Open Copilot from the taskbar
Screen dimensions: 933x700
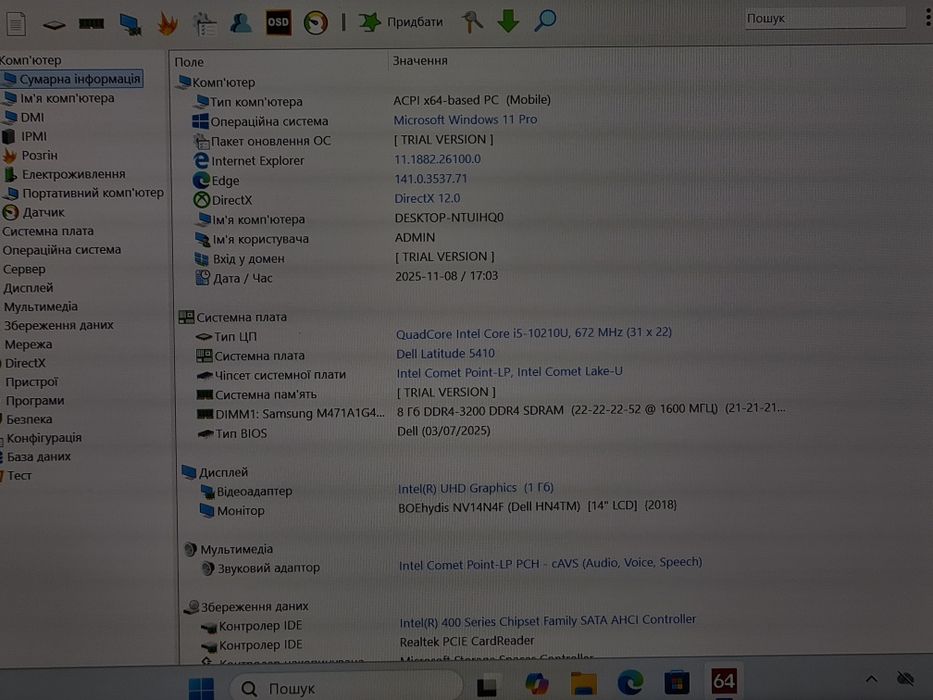click(x=537, y=683)
